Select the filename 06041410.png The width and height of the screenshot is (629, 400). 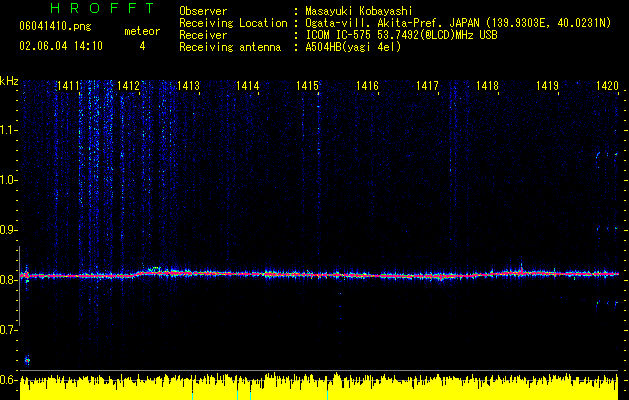point(55,27)
